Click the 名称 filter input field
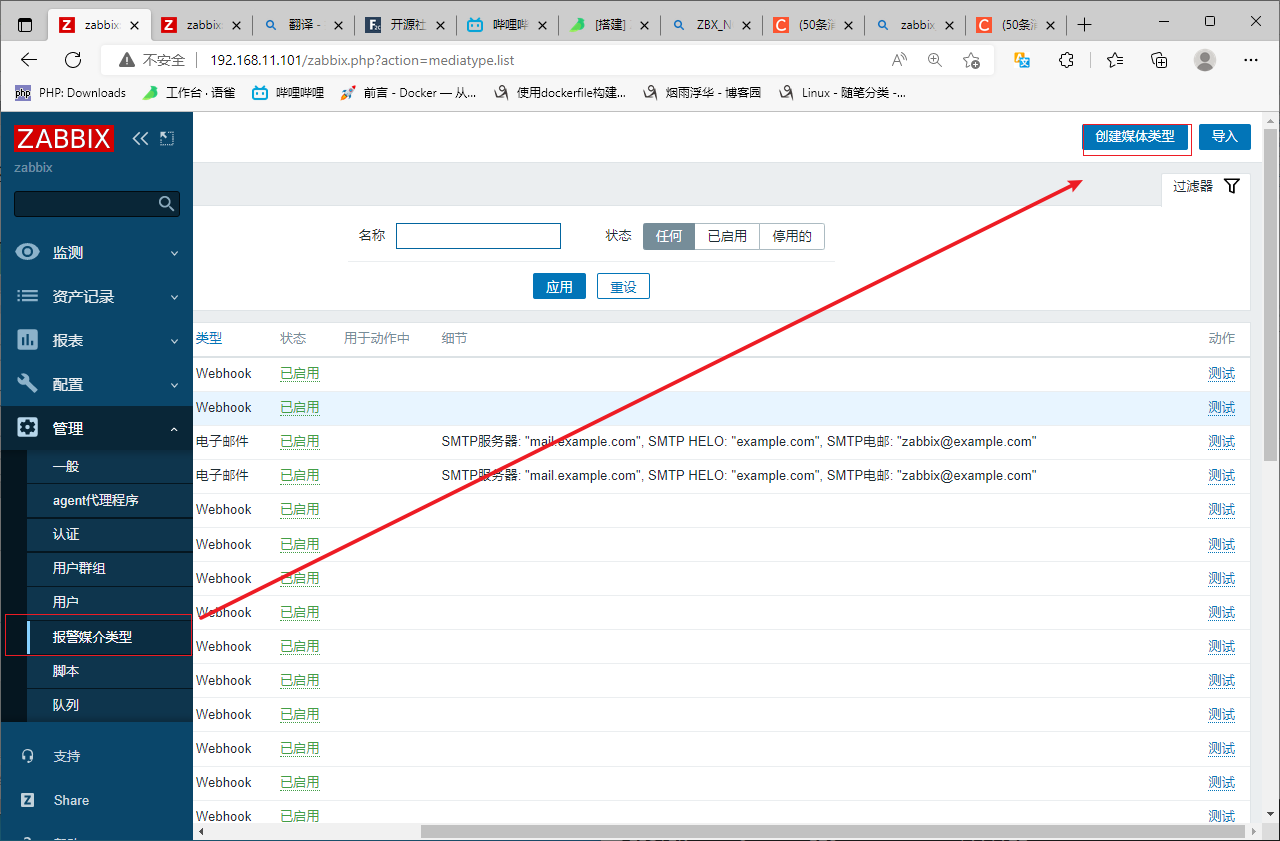The image size is (1280, 841). tap(478, 236)
